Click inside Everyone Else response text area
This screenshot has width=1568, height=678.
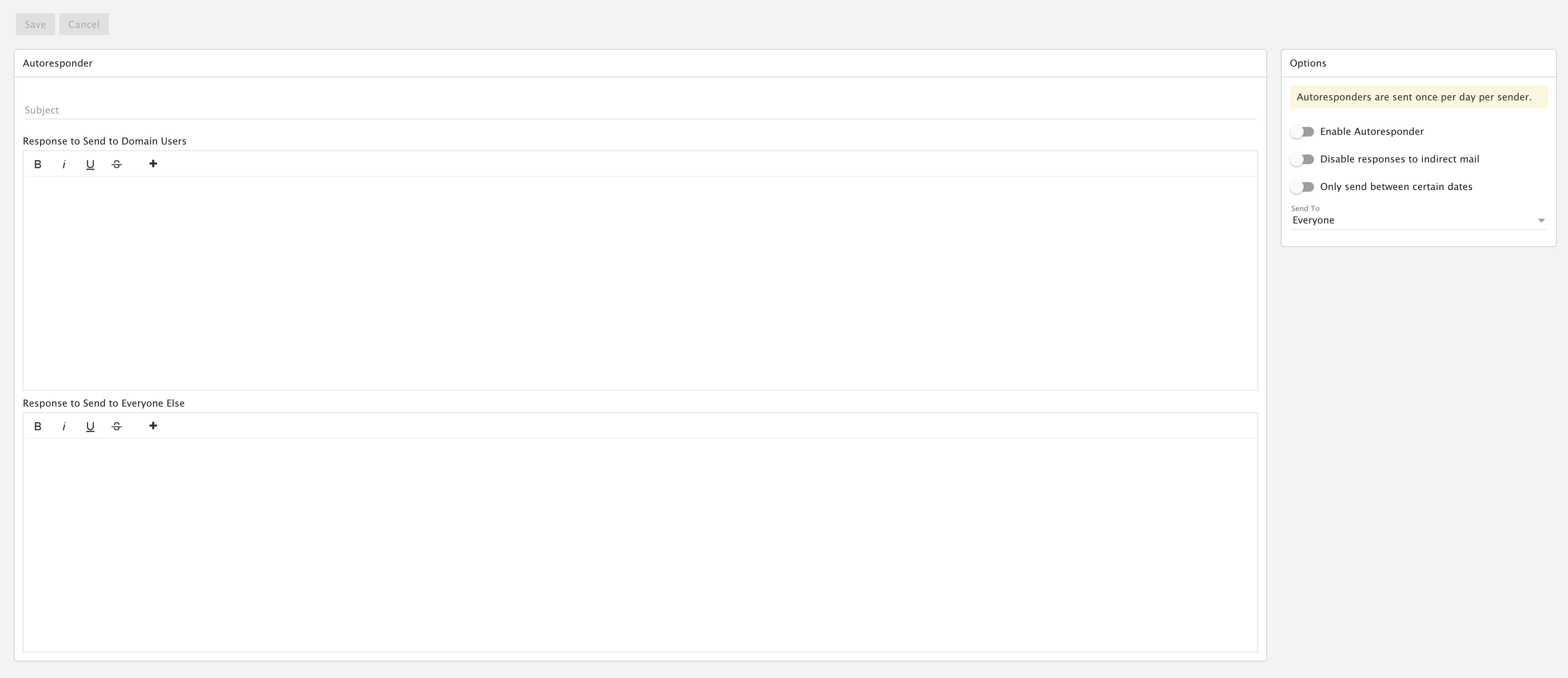(x=639, y=544)
